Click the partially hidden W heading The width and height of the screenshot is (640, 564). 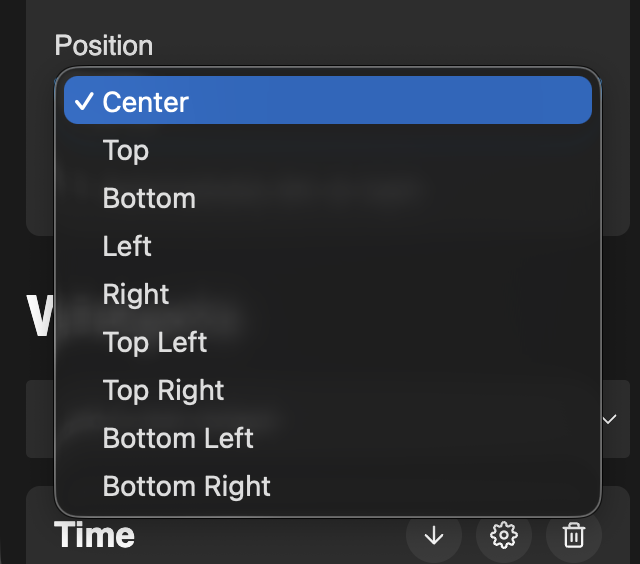pyautogui.click(x=38, y=318)
